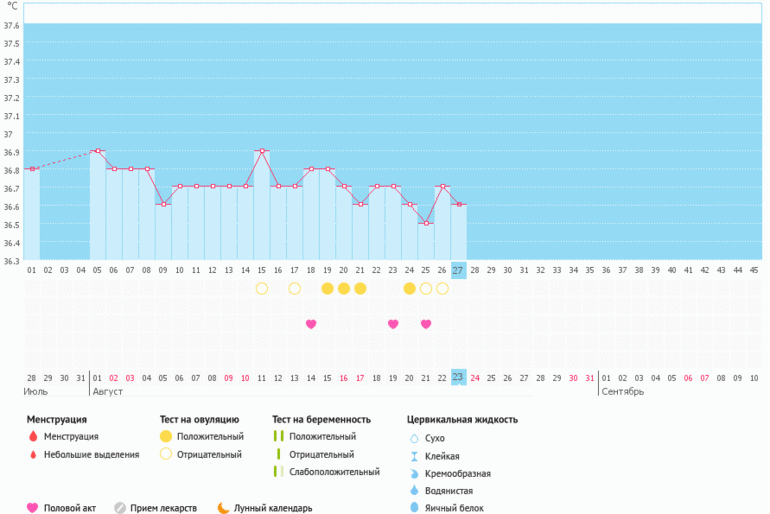Open the Лунный календарь moon icon

point(223,507)
